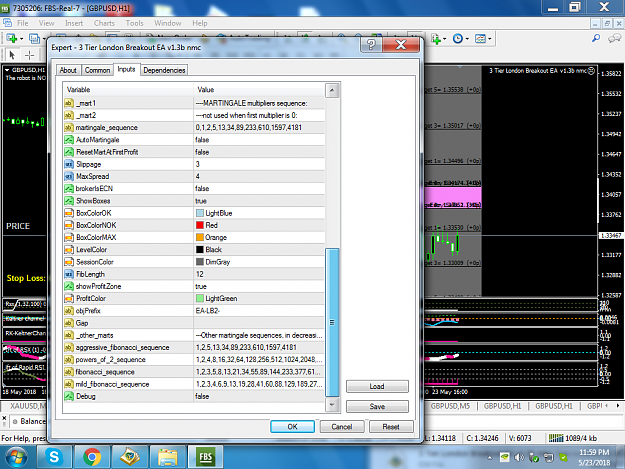
Task: Click the scroll down arrow in inputs list
Action: 332,405
